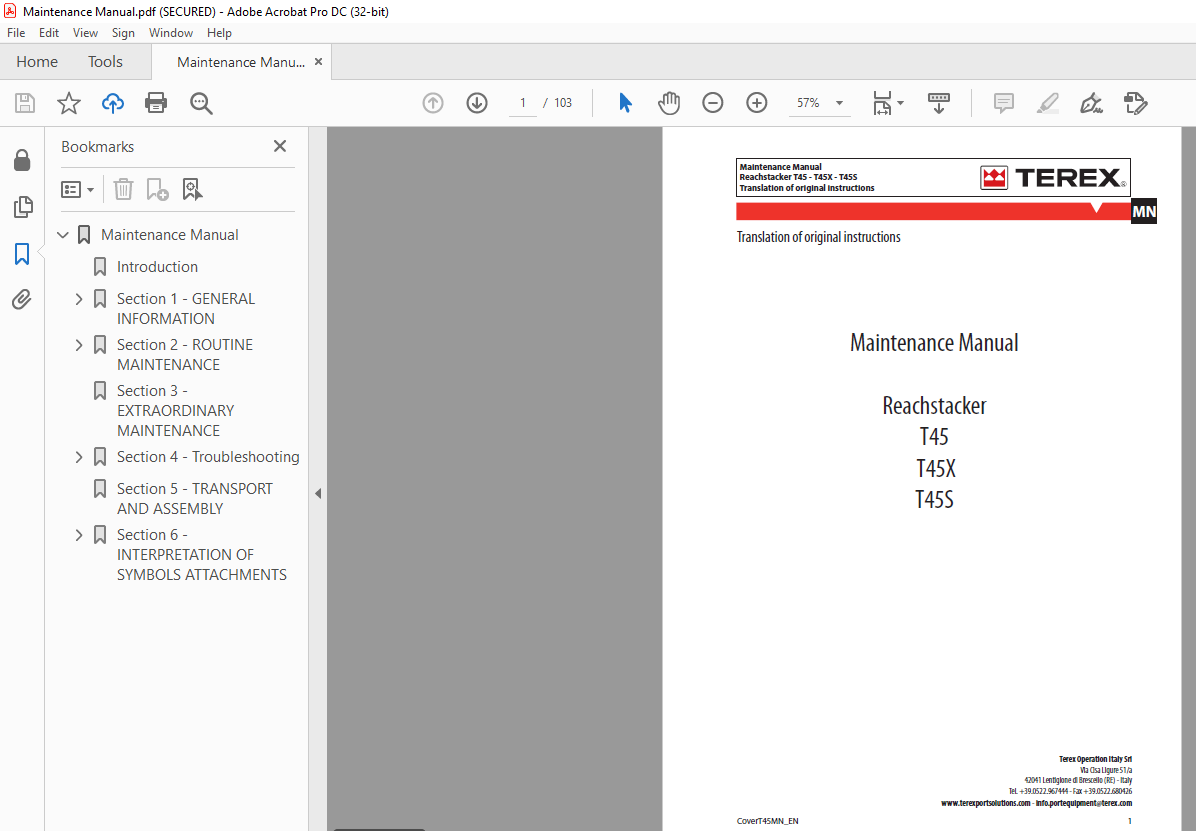This screenshot has height=831, width=1196.
Task: Toggle Read mode scrolling icon
Action: point(938,103)
